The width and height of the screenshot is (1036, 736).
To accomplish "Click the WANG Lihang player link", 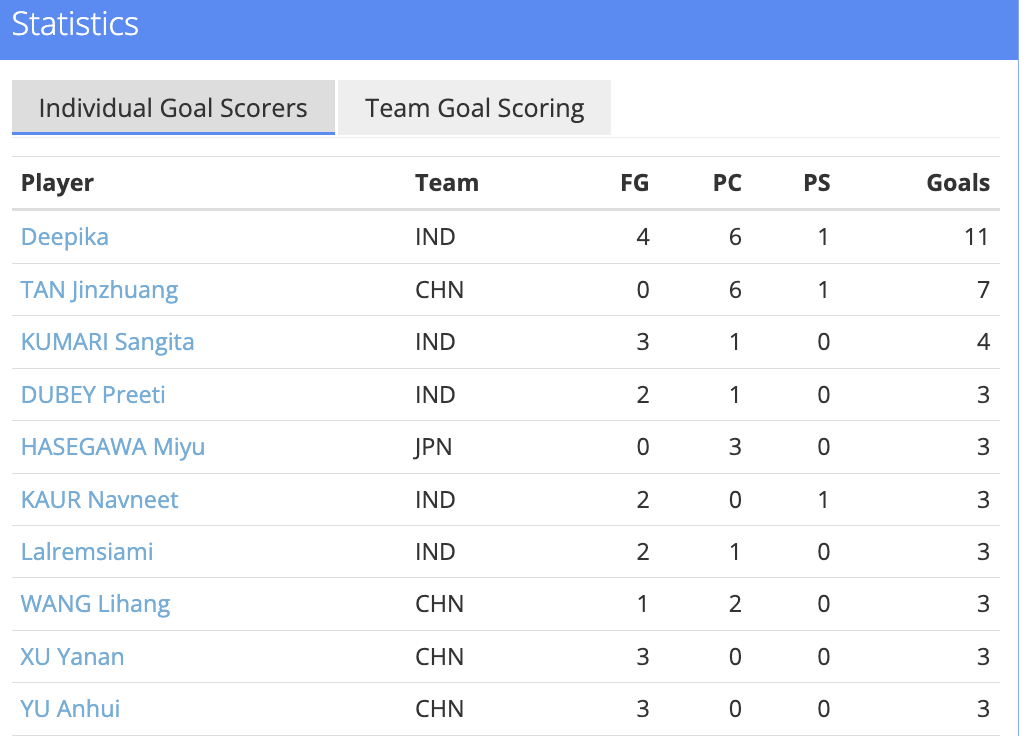I will click(95, 604).
